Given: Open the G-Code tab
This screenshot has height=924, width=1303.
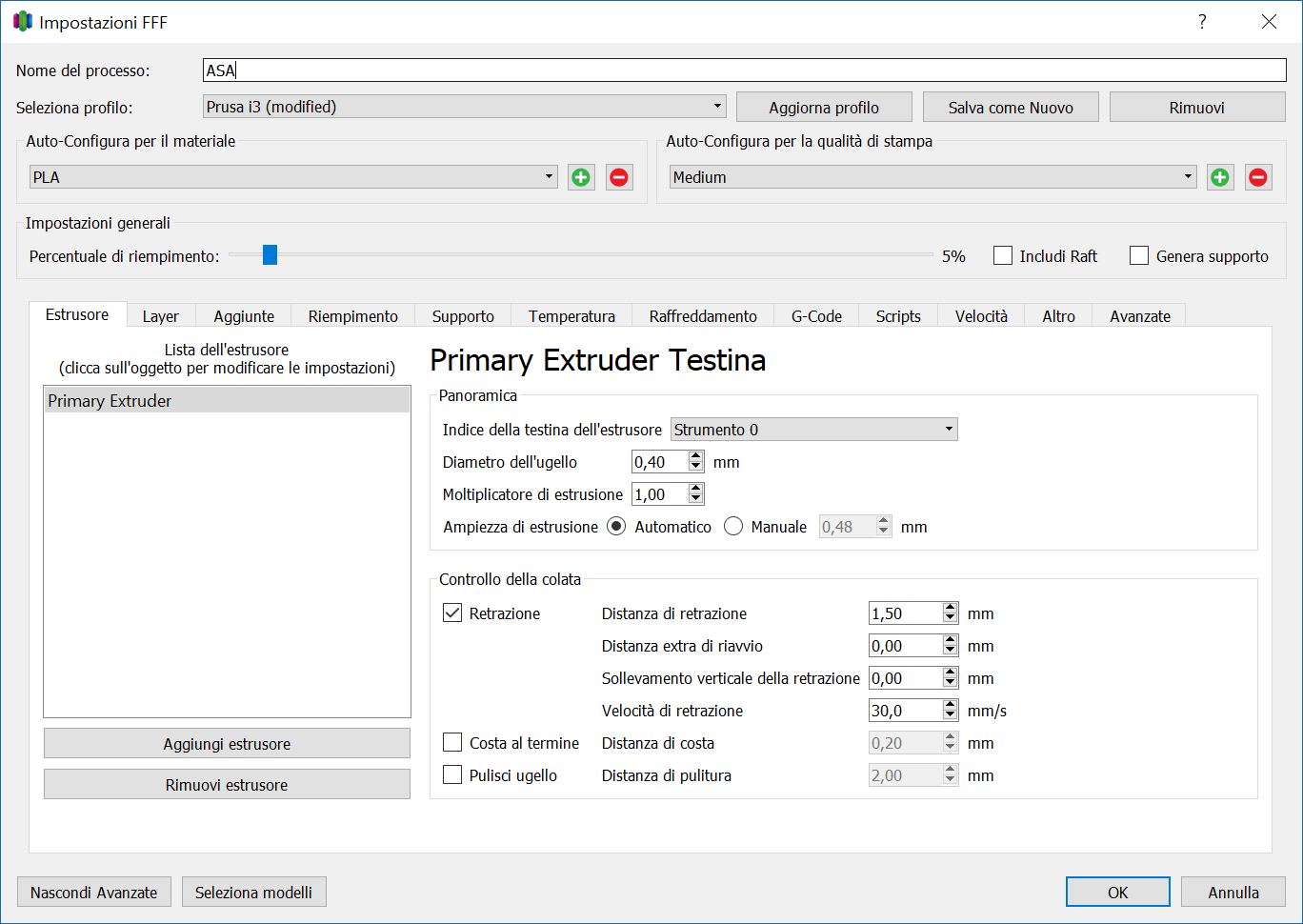Looking at the screenshot, I should coord(816,316).
